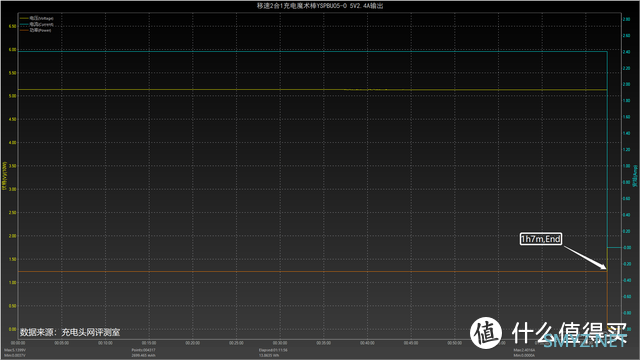640x360 pixels.
Task: Select the Voltage legend label
Action: pos(42,18)
